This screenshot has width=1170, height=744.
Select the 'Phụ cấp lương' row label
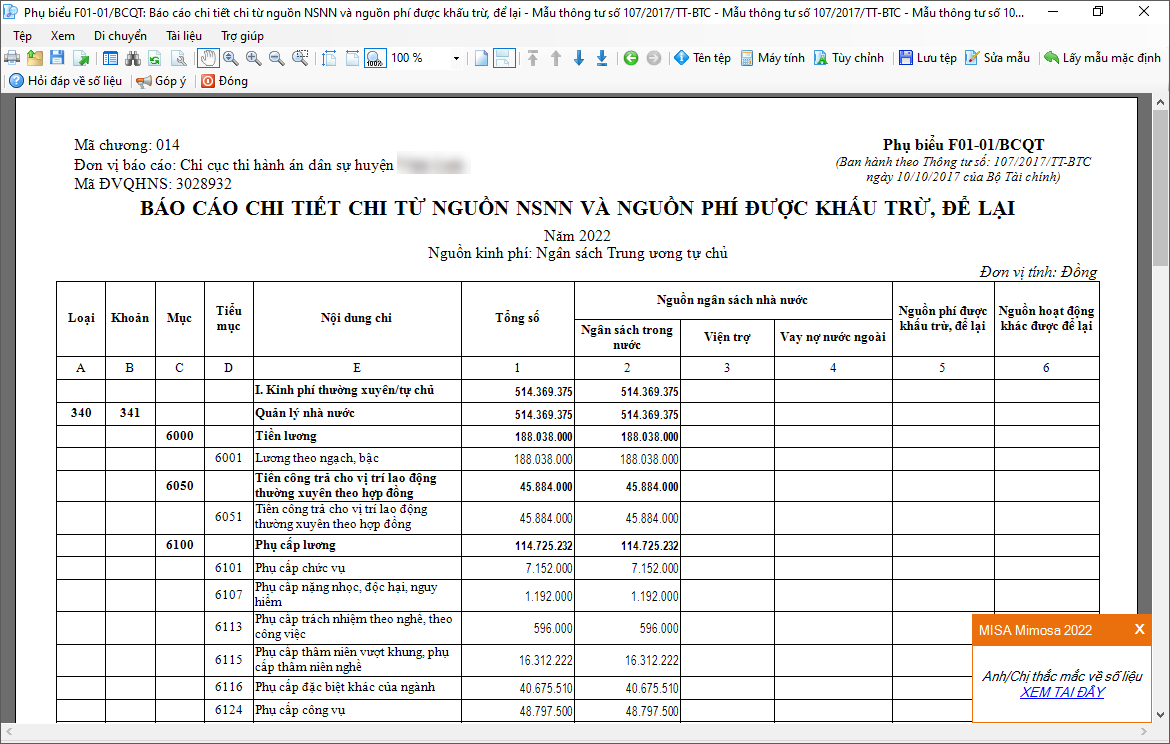tap(295, 545)
